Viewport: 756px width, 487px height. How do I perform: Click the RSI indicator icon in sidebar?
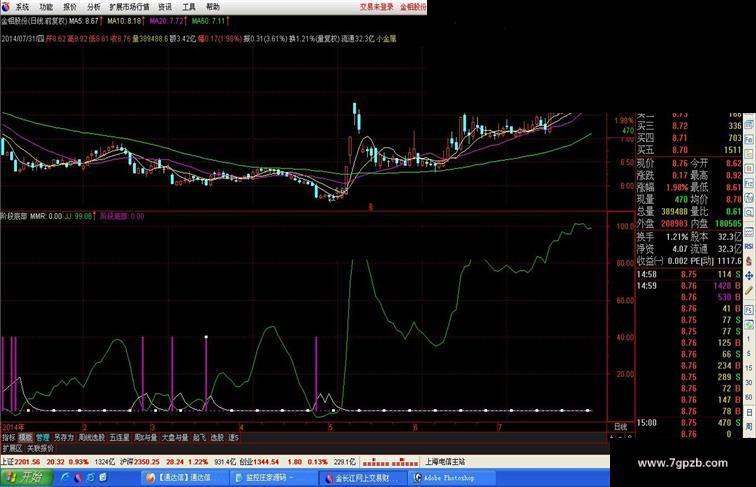coord(749,246)
